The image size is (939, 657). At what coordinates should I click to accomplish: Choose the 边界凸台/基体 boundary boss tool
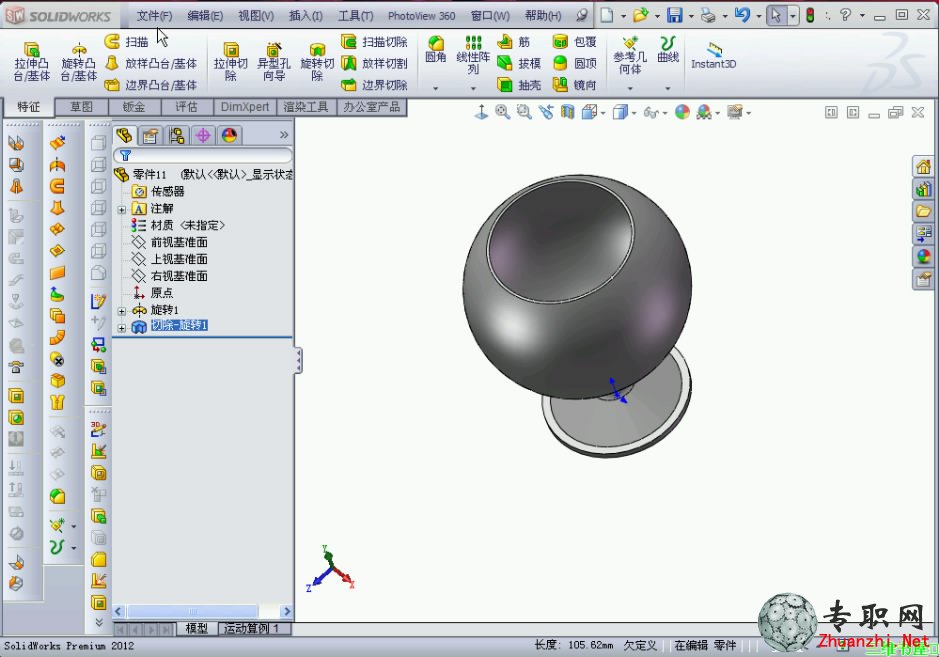(150, 84)
